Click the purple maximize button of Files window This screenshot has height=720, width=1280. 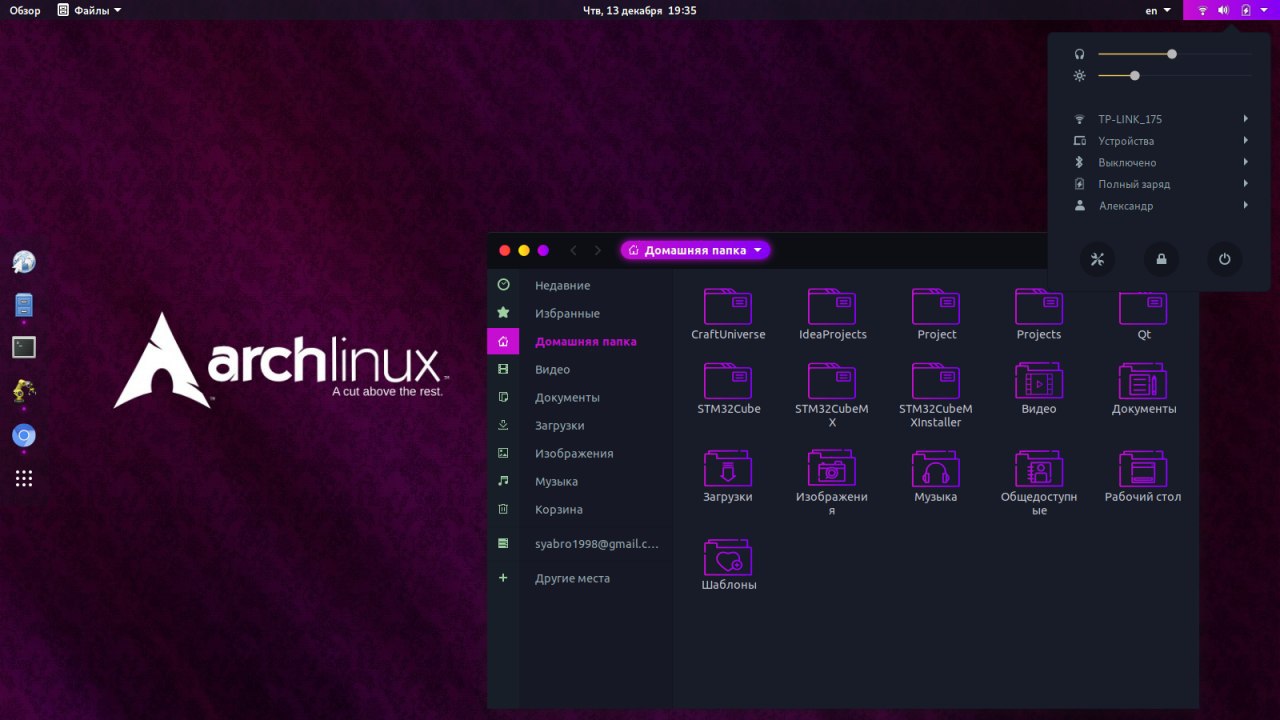click(x=543, y=251)
